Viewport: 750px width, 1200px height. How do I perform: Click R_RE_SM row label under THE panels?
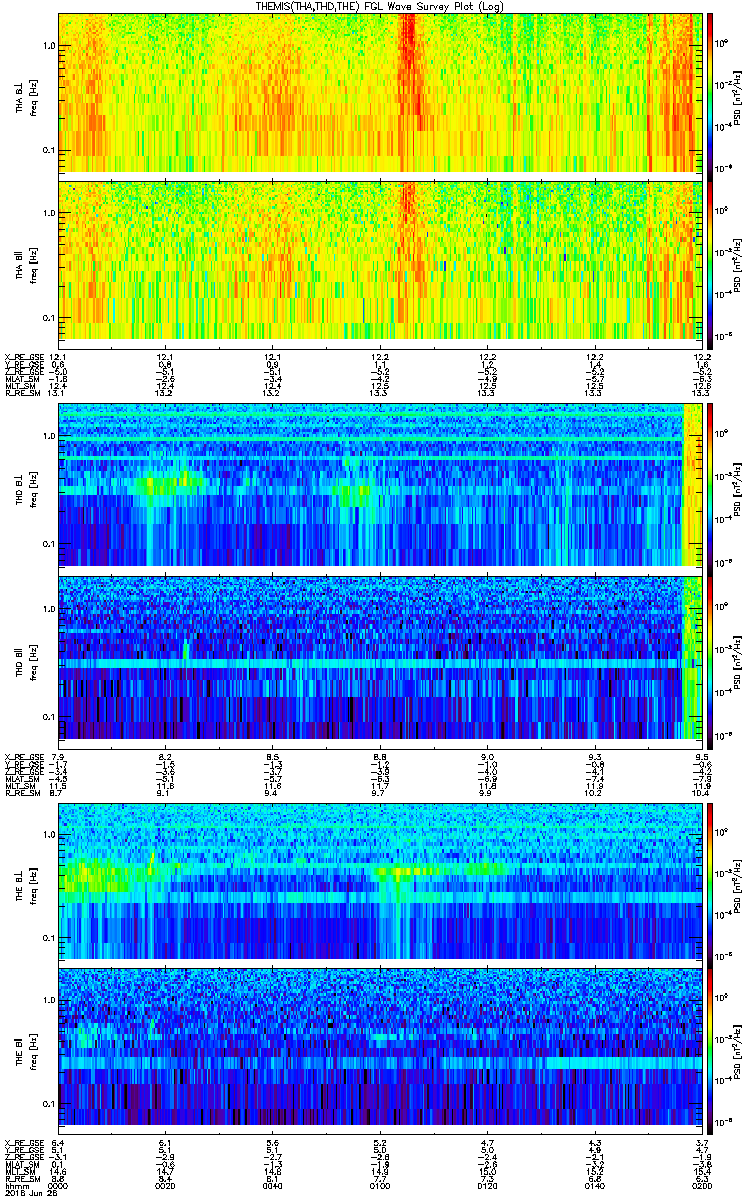point(21,1179)
